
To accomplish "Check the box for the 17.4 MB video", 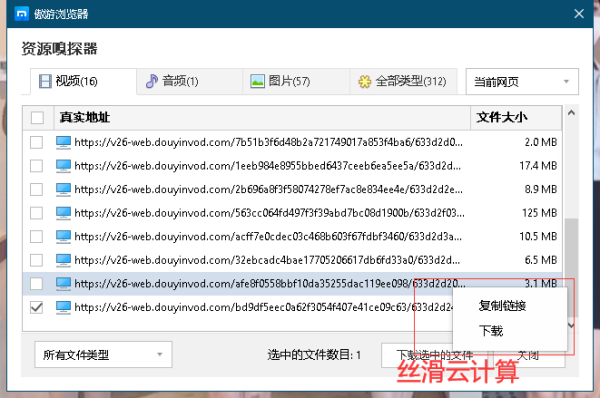I will click(36, 166).
